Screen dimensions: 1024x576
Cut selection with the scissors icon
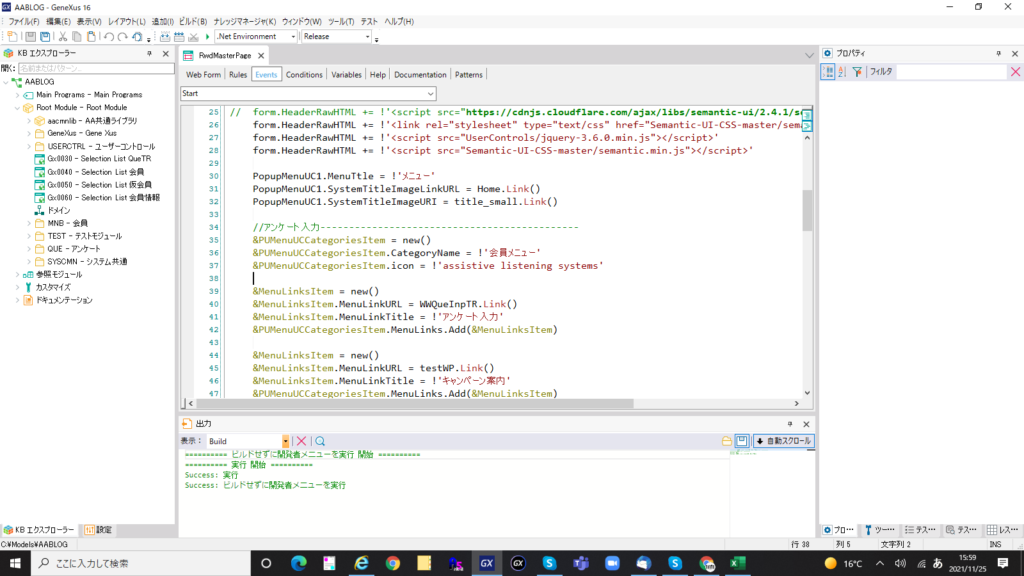[63, 37]
